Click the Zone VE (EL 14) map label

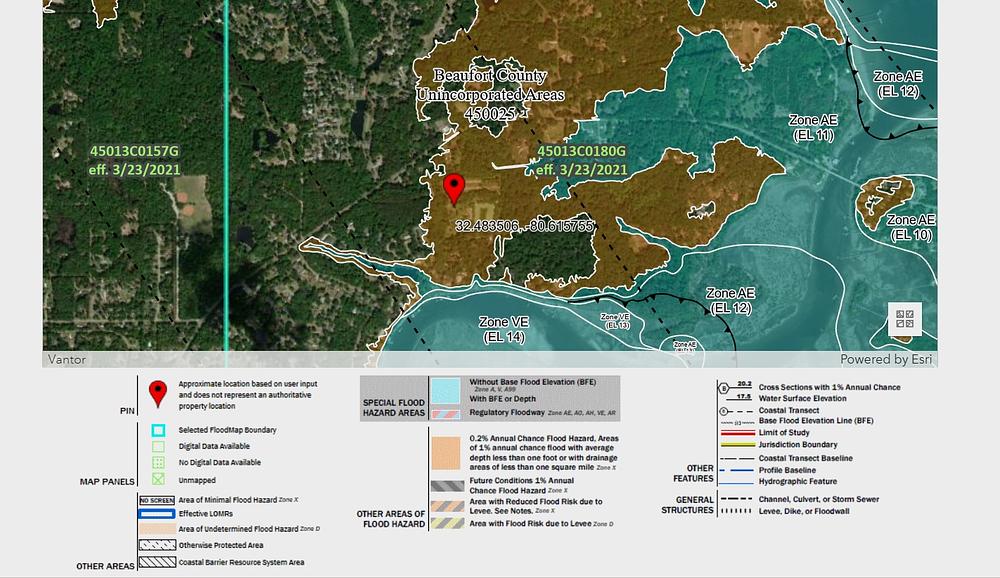504,329
